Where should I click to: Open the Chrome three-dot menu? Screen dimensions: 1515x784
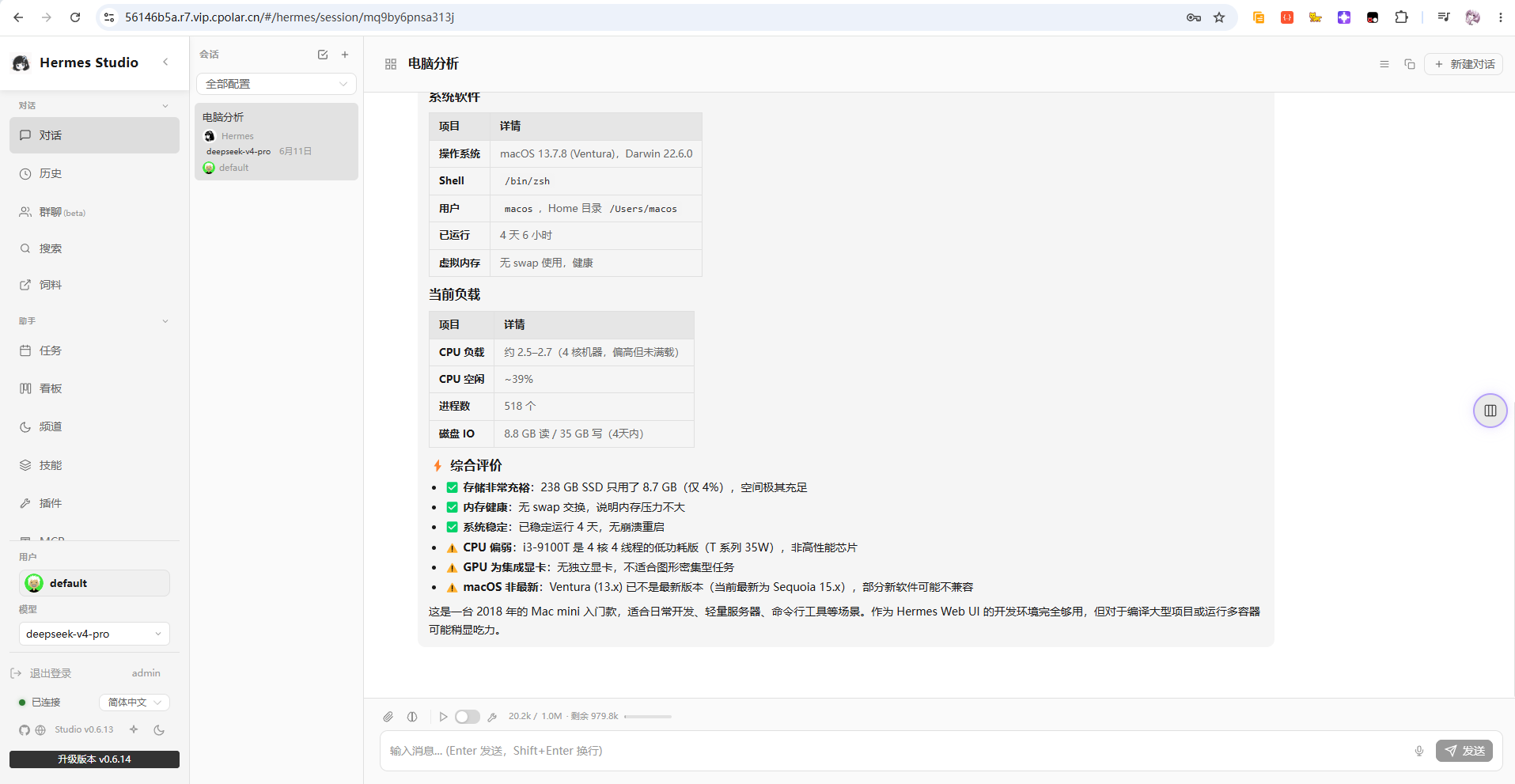(x=1501, y=17)
